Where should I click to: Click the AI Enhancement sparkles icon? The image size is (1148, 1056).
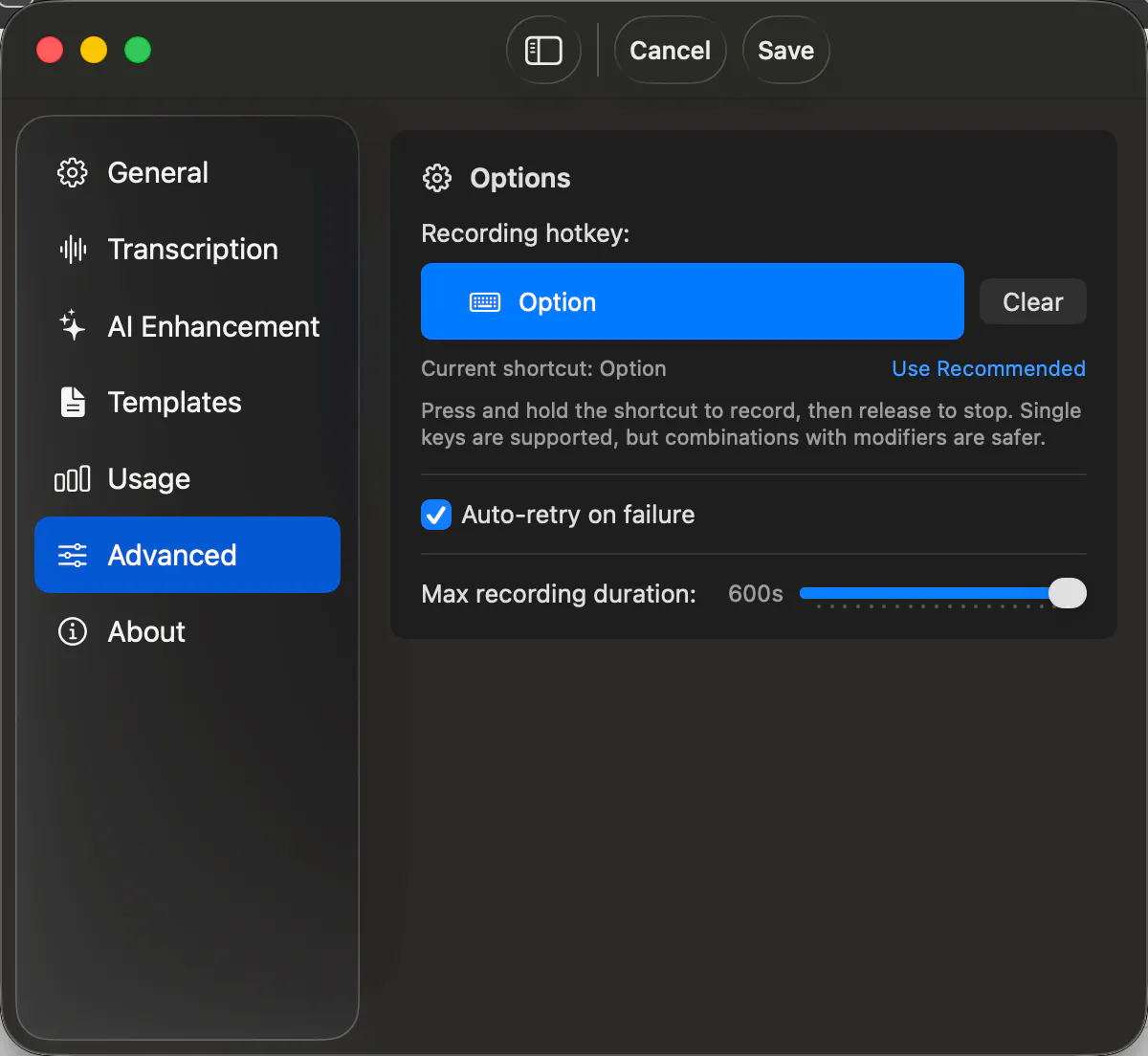(x=73, y=326)
